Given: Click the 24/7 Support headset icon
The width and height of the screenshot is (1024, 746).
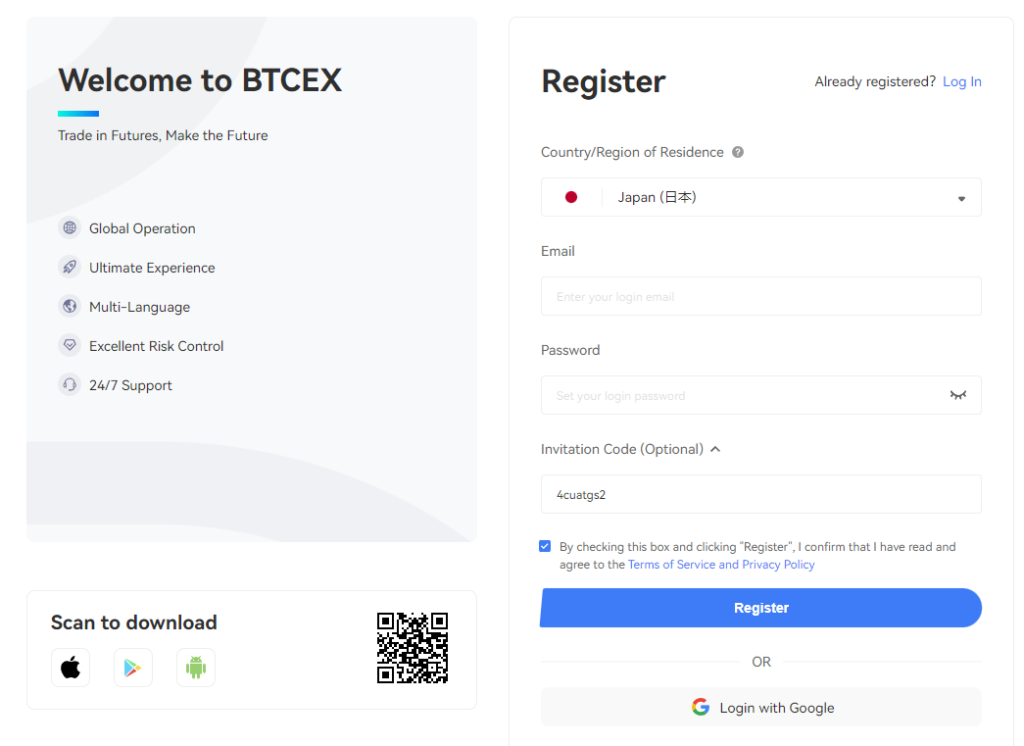Looking at the screenshot, I should click(x=70, y=385).
